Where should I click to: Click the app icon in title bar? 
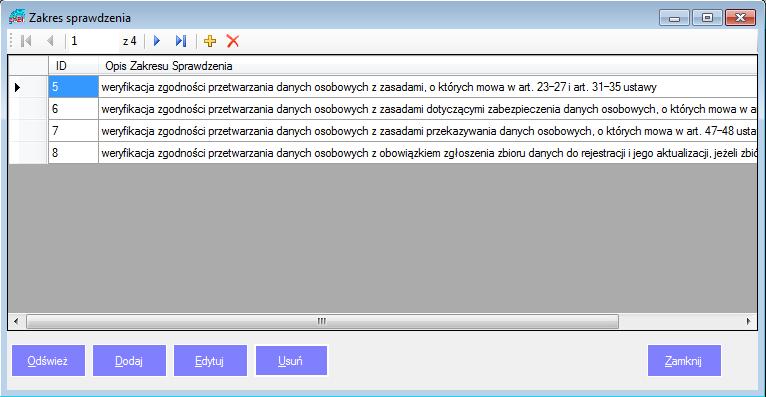click(x=17, y=17)
